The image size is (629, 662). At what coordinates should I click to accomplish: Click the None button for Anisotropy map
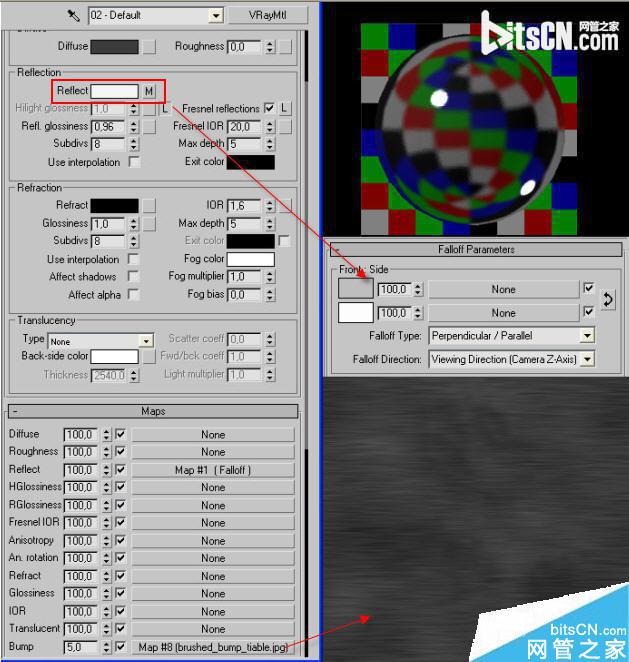[x=213, y=541]
